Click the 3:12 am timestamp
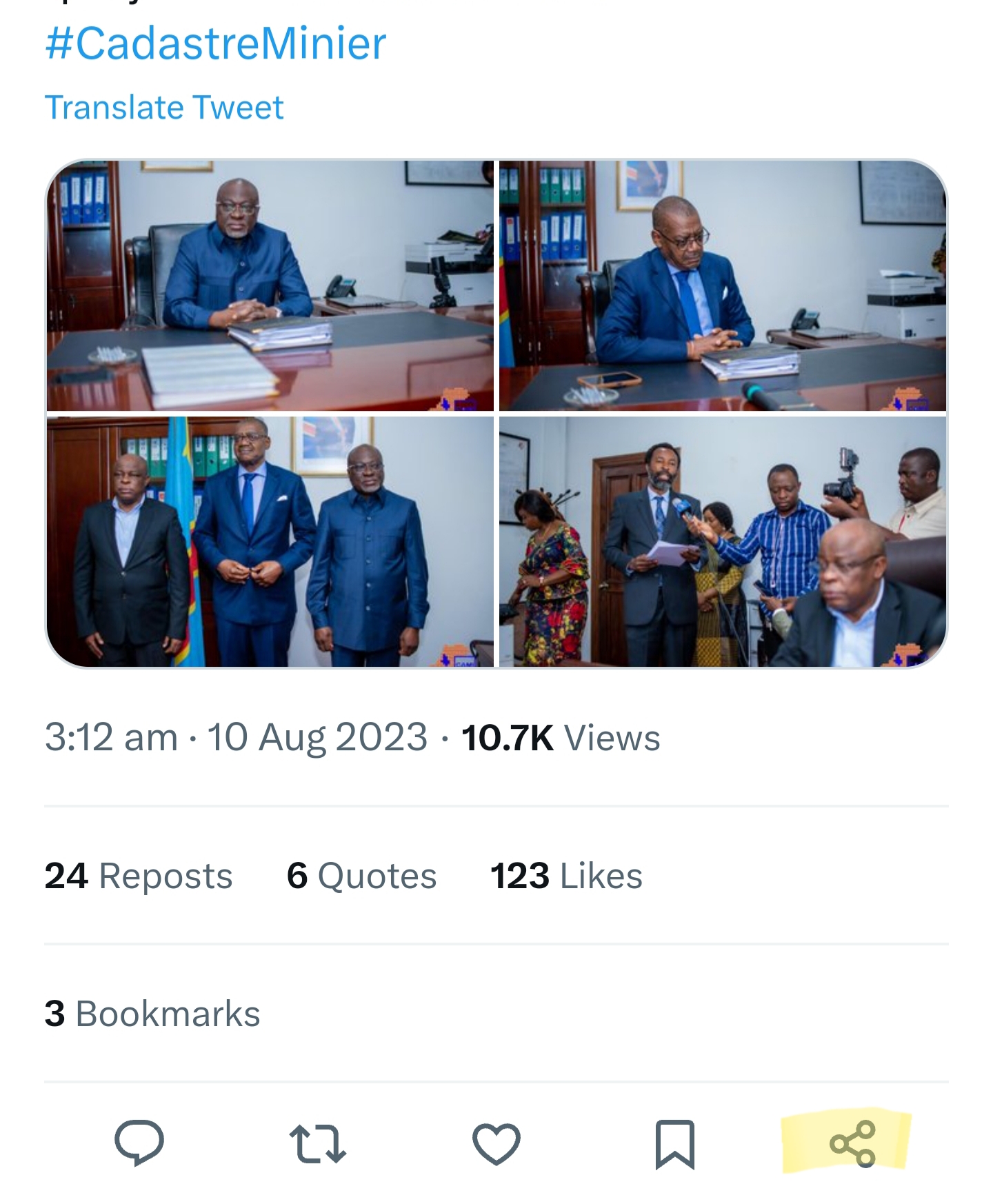The image size is (993, 1204). point(111,737)
